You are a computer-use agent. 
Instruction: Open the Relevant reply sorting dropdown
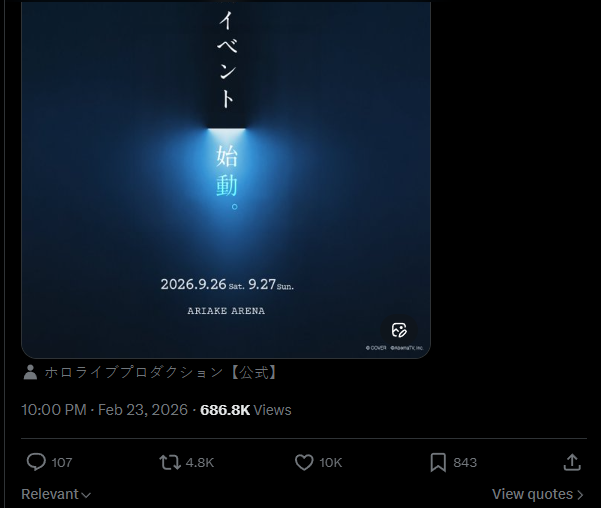(56, 494)
